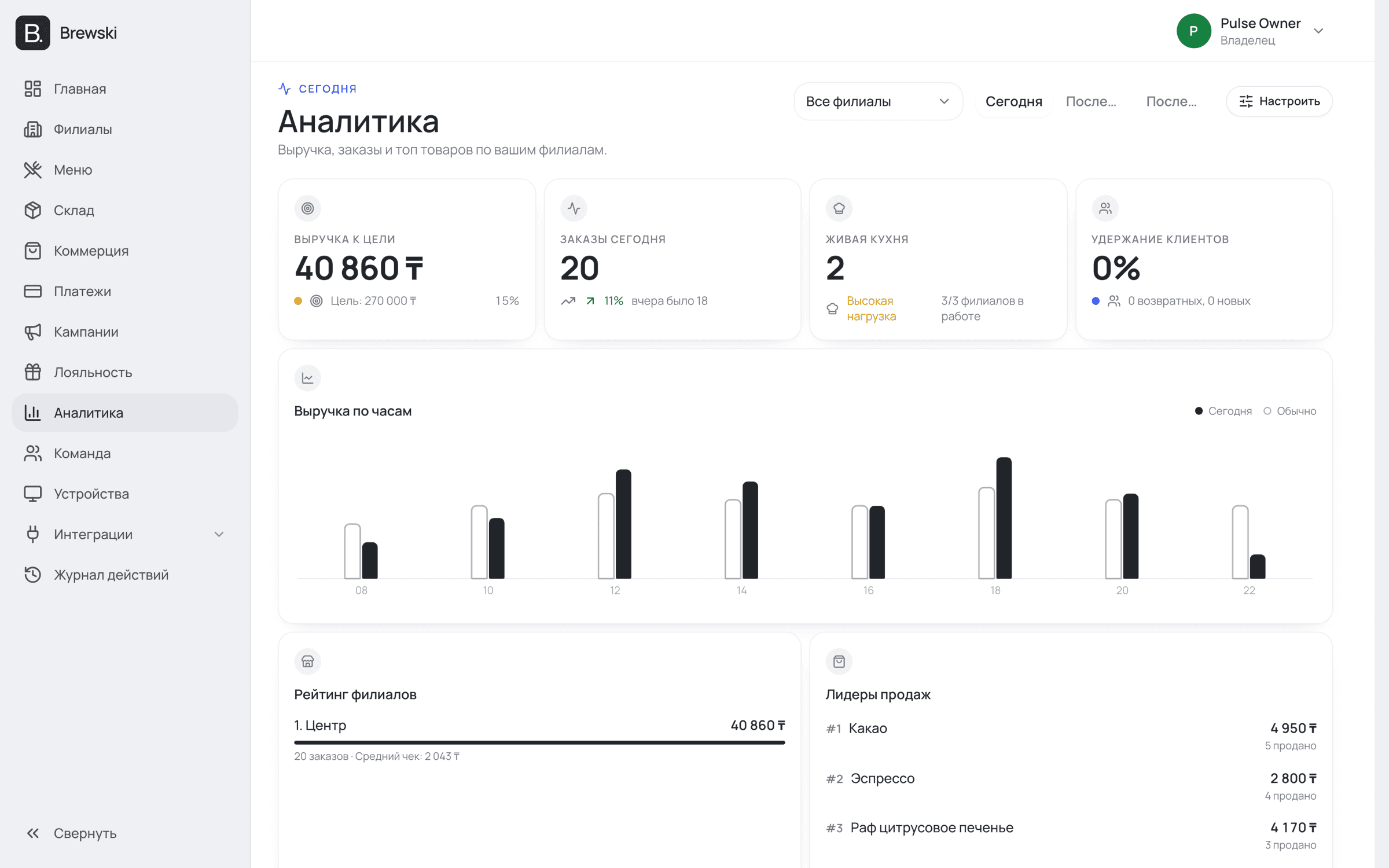Open the Склад page
The width and height of the screenshot is (1389, 868).
click(124, 210)
